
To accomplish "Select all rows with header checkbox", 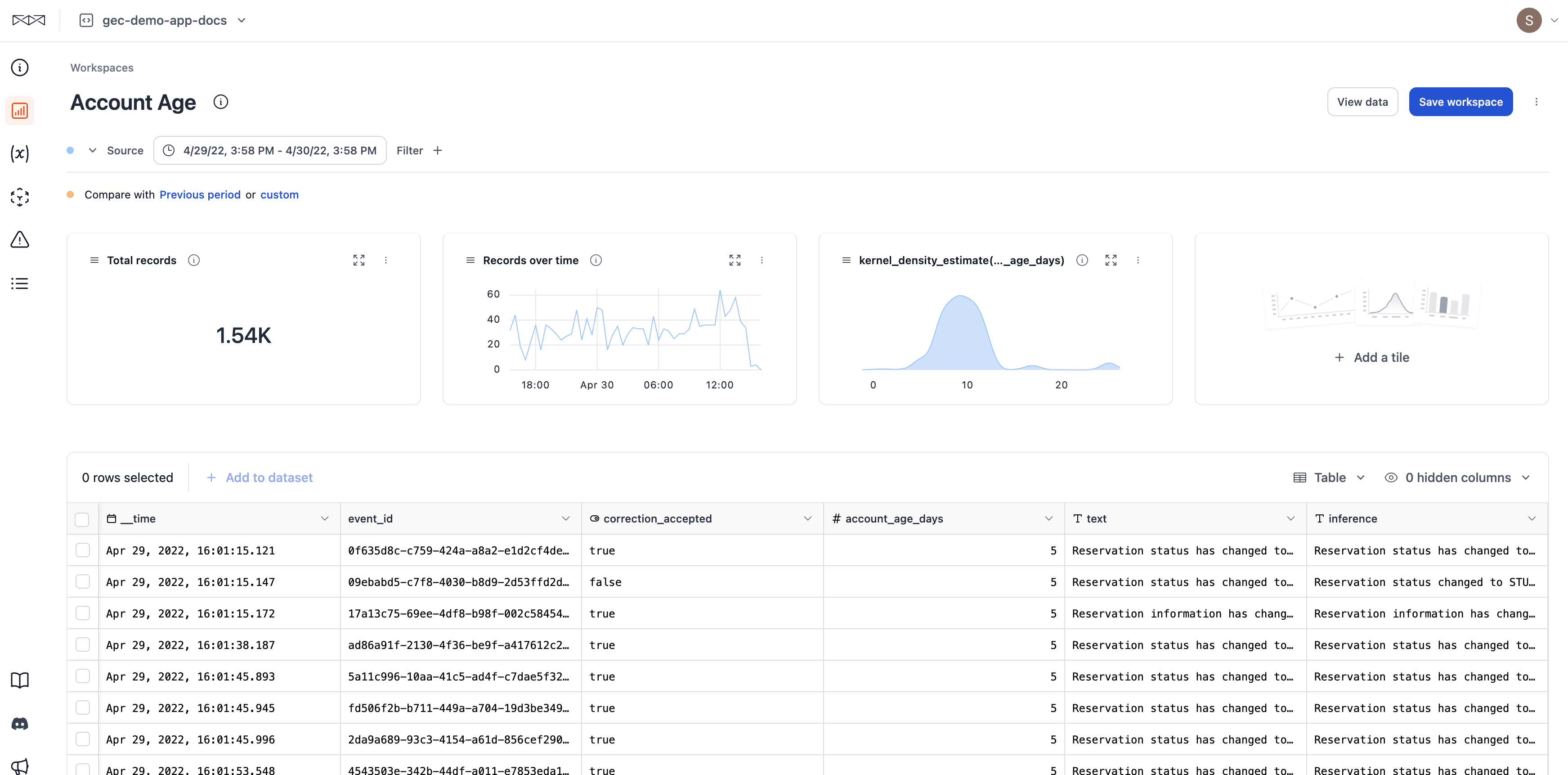I will pos(82,519).
